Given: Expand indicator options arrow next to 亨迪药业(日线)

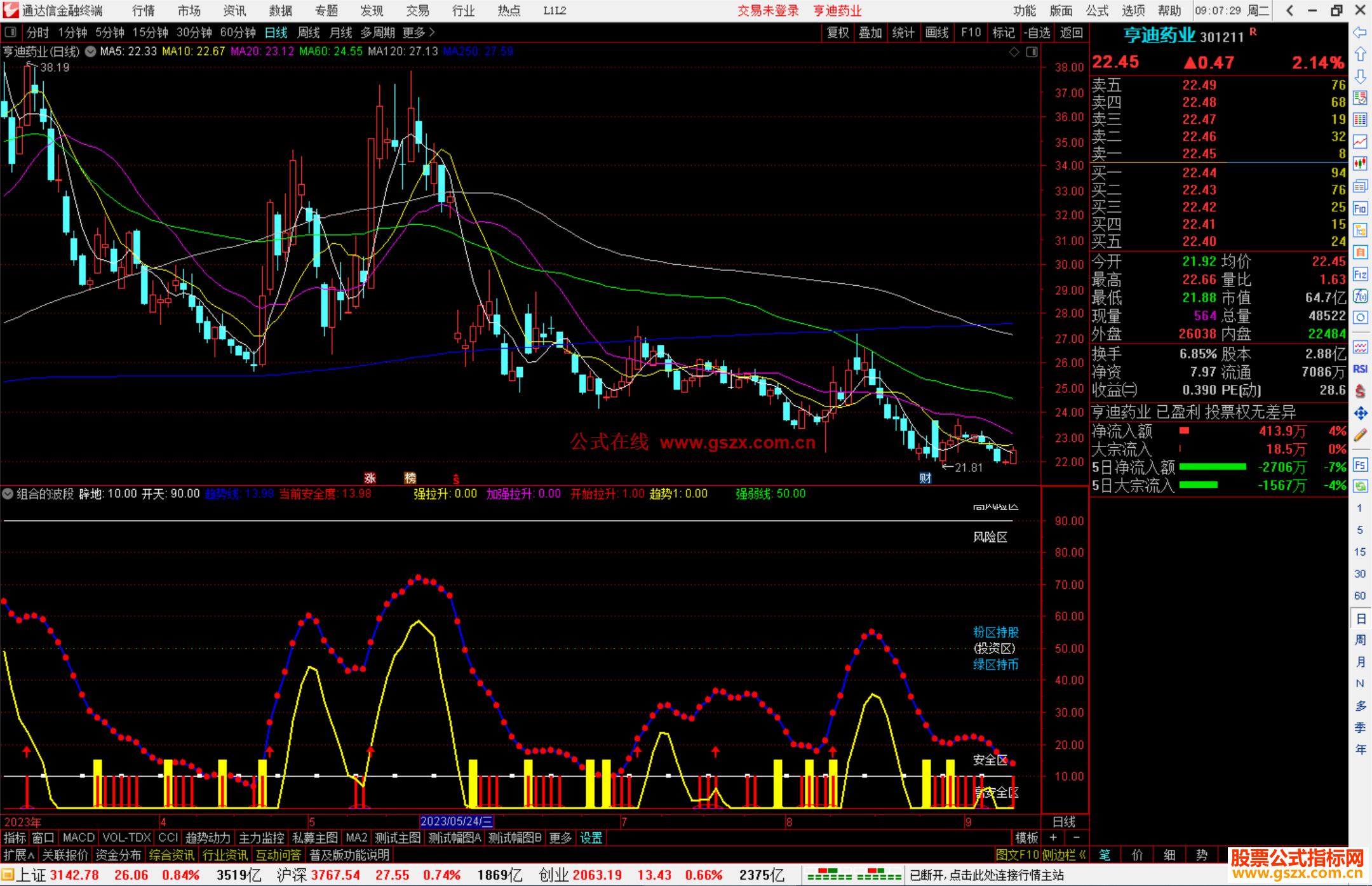Looking at the screenshot, I should (90, 51).
